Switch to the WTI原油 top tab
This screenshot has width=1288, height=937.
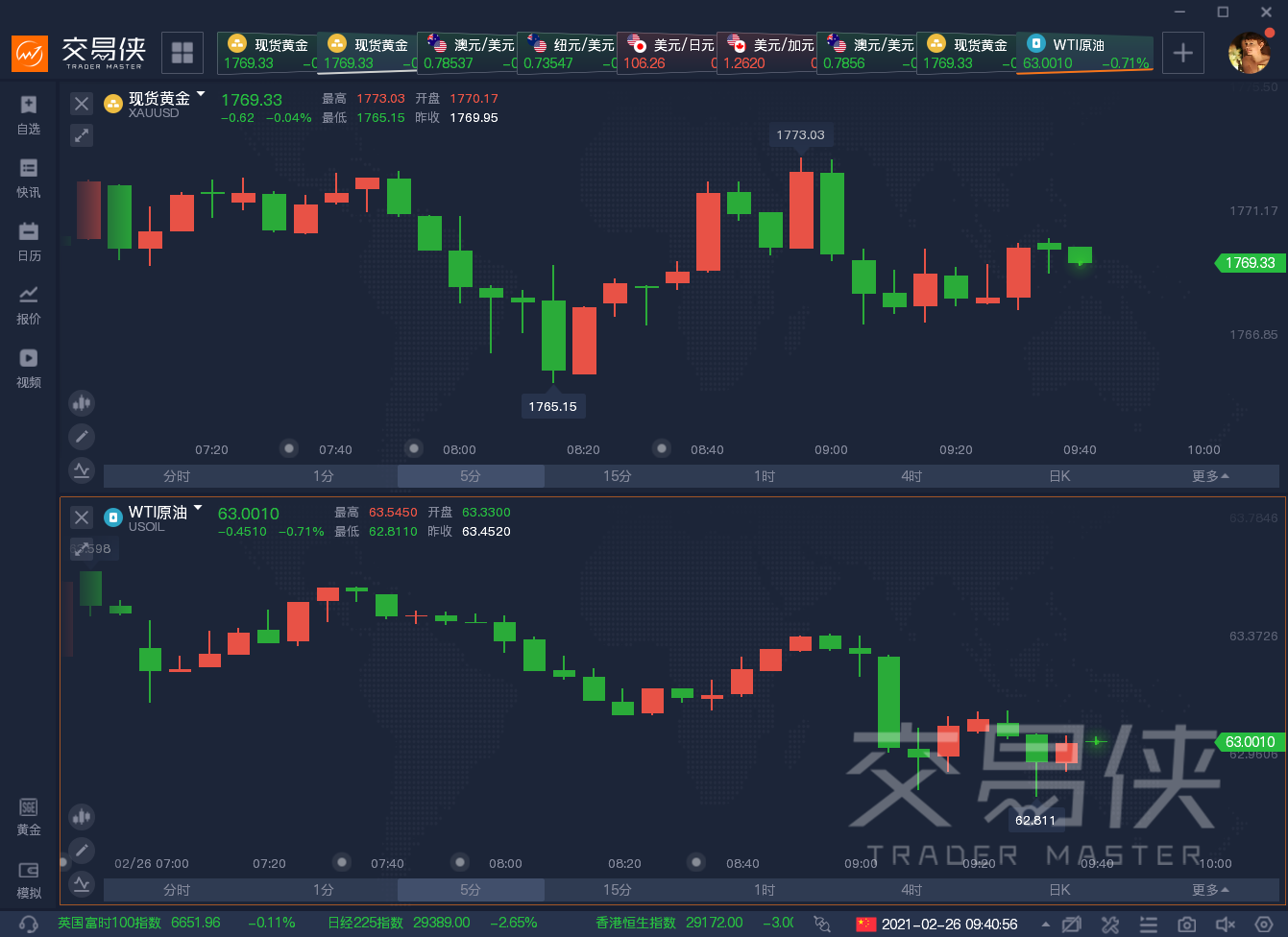(x=1085, y=53)
